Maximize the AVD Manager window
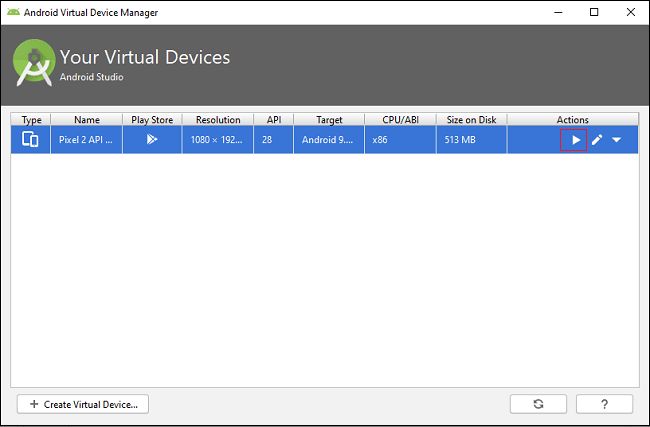 594,12
